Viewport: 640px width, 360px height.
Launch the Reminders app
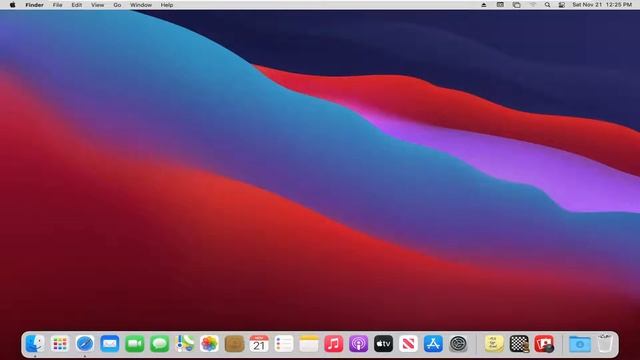(284, 344)
